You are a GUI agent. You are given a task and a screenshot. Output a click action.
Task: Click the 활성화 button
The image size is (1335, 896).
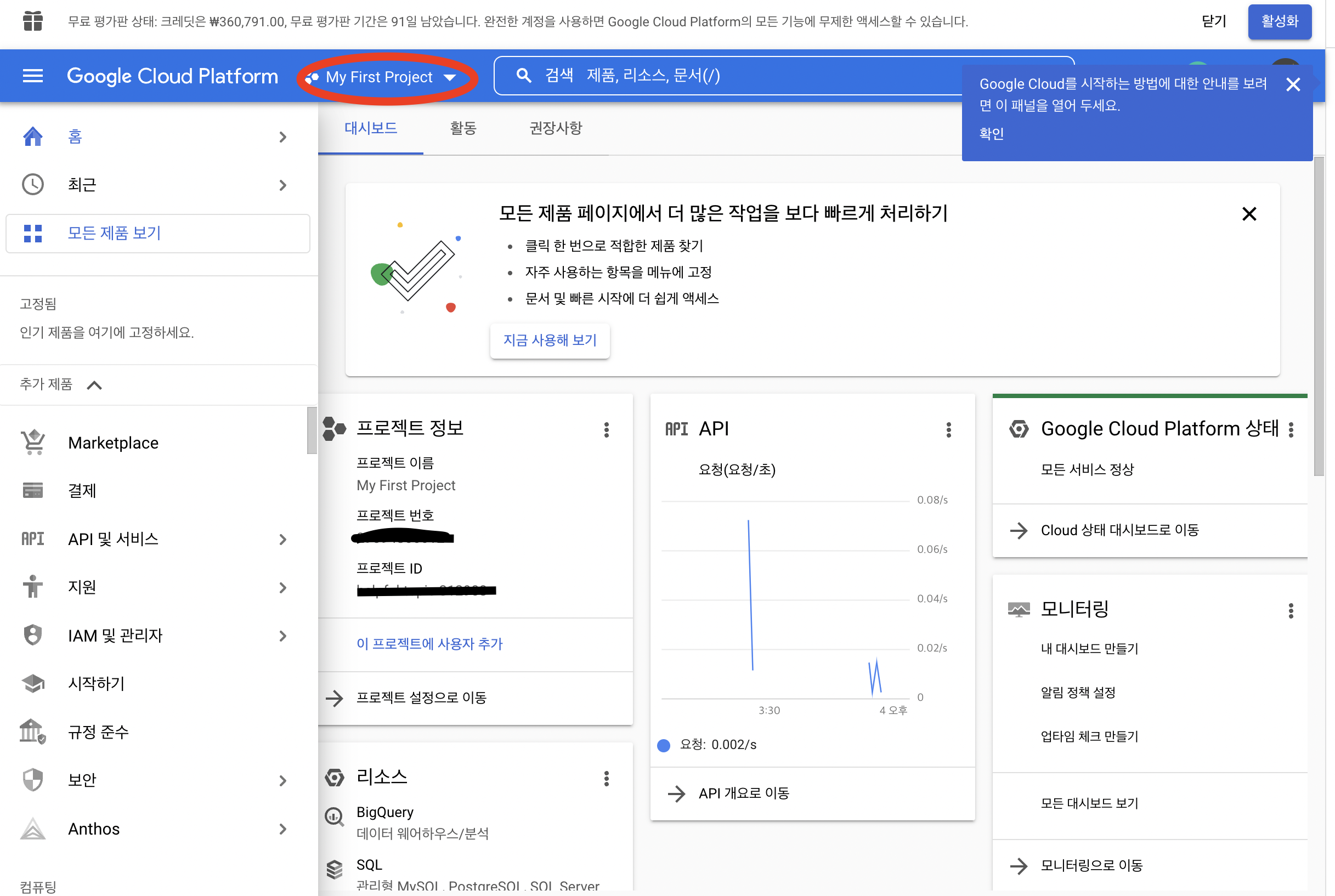click(x=1279, y=21)
